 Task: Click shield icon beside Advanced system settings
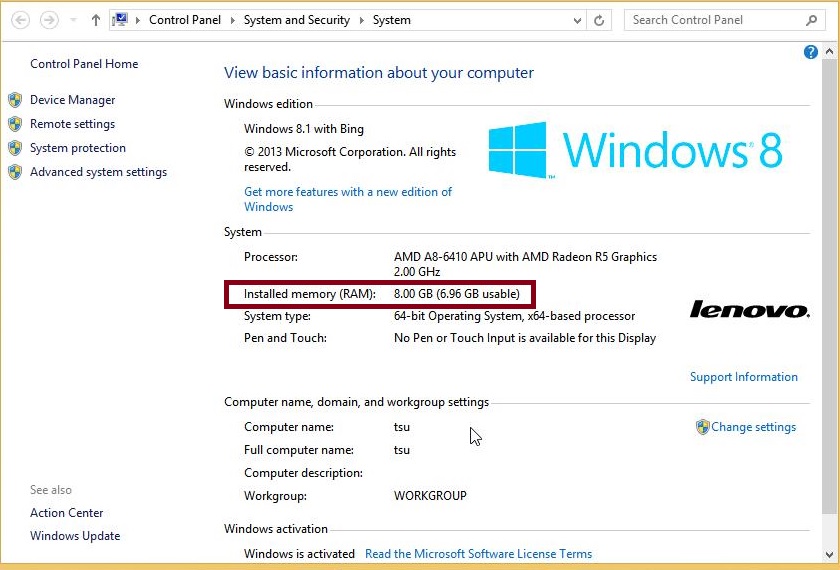[x=15, y=172]
